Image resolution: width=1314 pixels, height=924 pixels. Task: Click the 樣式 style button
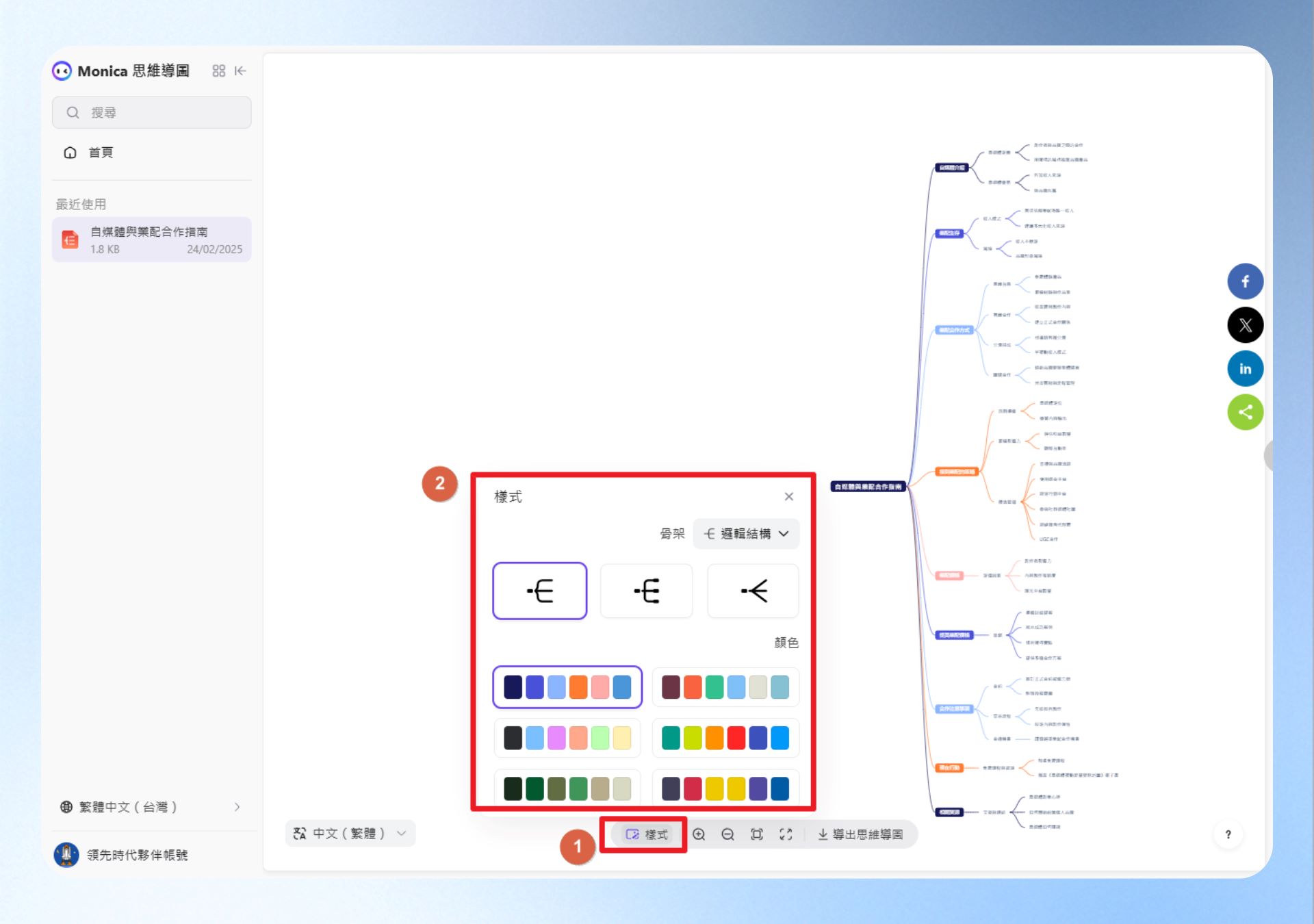(x=647, y=834)
